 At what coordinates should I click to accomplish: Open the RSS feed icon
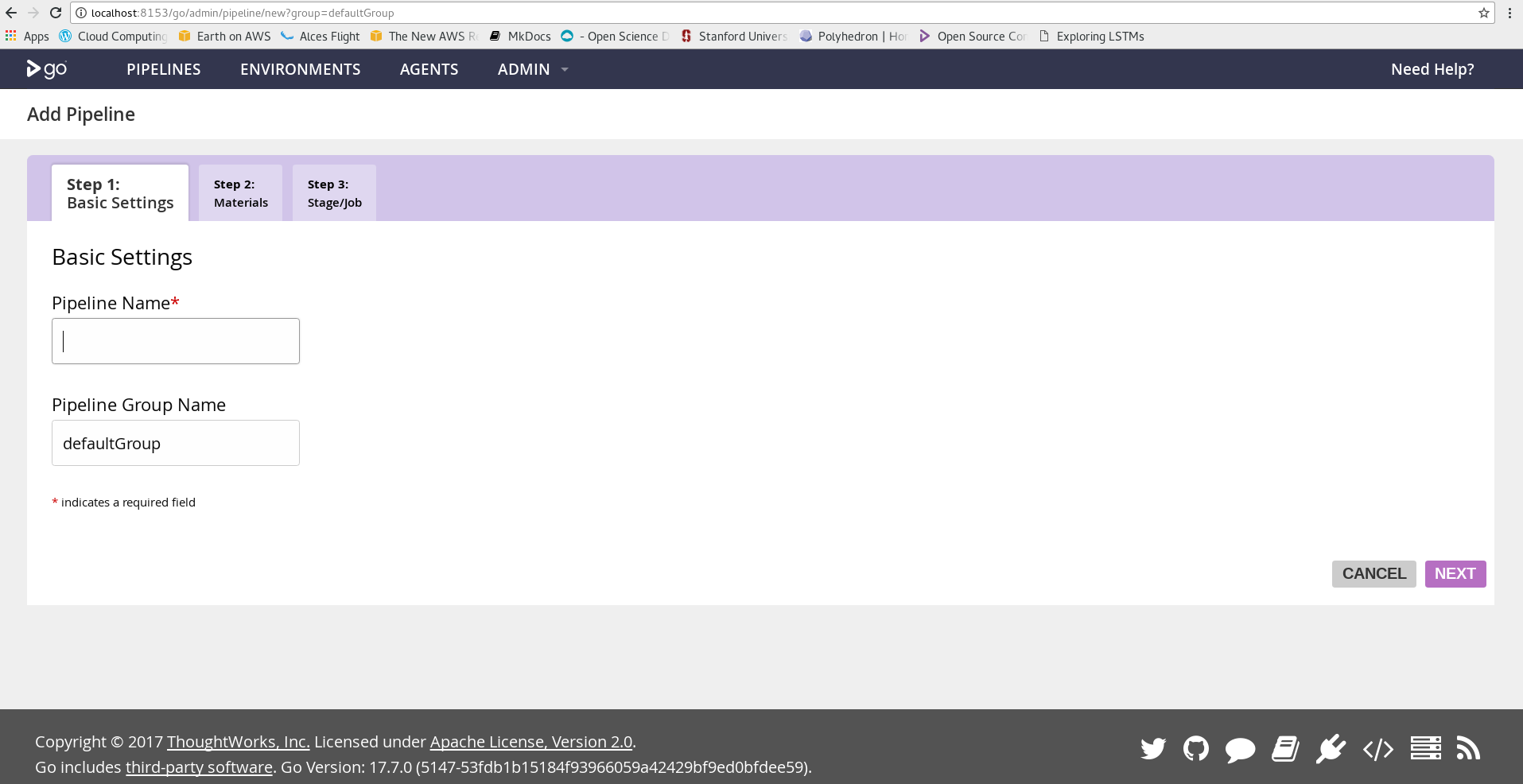[x=1468, y=748]
